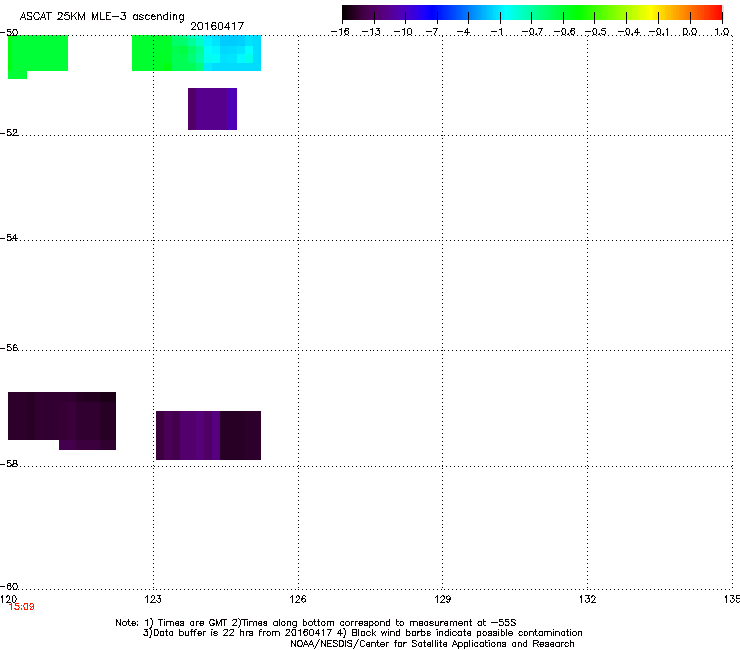The height and width of the screenshot is (650, 740).
Task: Click the 0.0 label on the color scale
Action: click(x=690, y=32)
